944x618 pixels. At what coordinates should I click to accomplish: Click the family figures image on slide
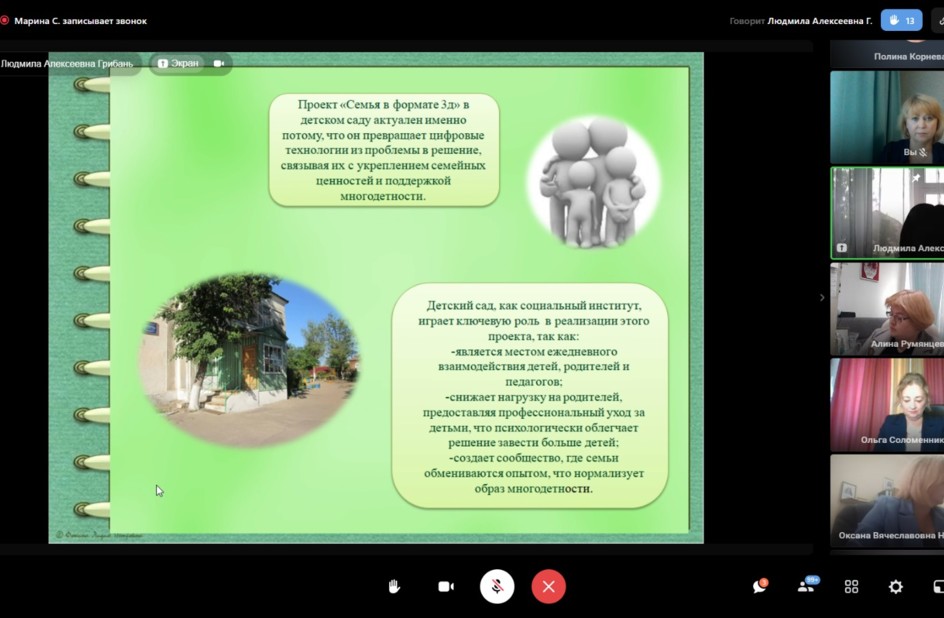[593, 180]
